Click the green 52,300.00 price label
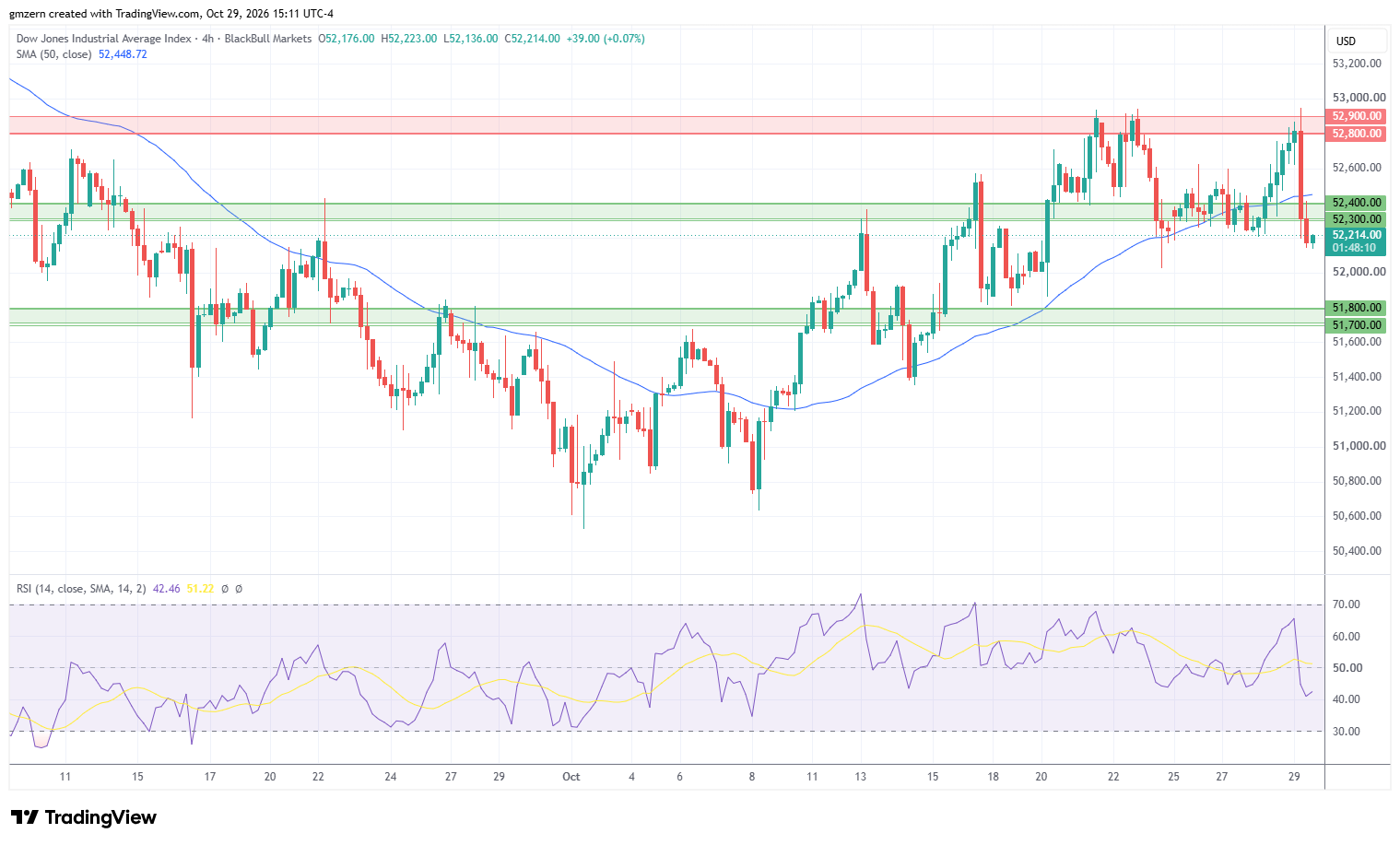The height and width of the screenshot is (845, 1400). click(1357, 219)
